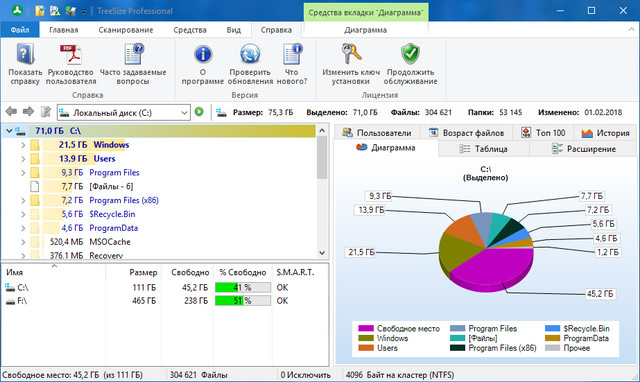
Task: Click second quick access toolbar icon in title bar
Action: click(x=55, y=11)
